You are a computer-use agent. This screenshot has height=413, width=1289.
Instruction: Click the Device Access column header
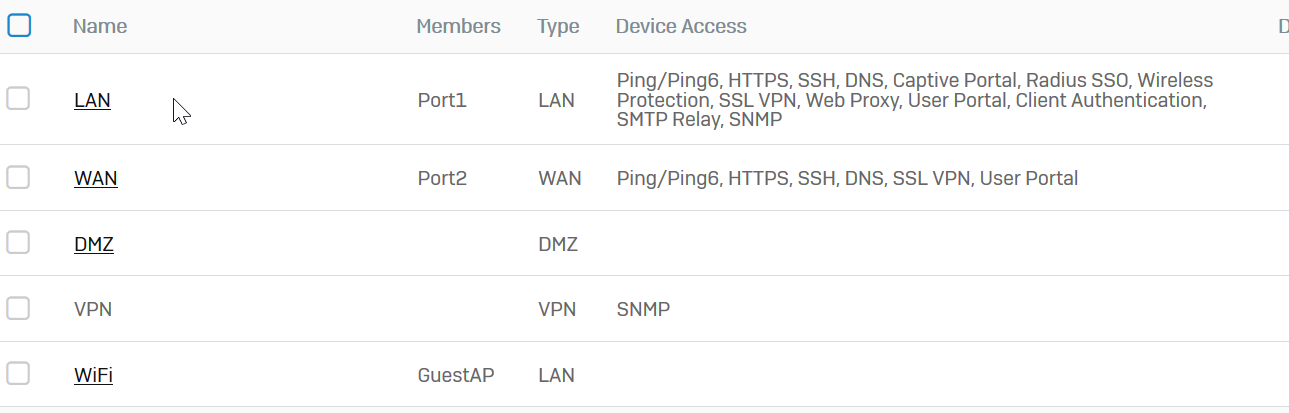[681, 27]
